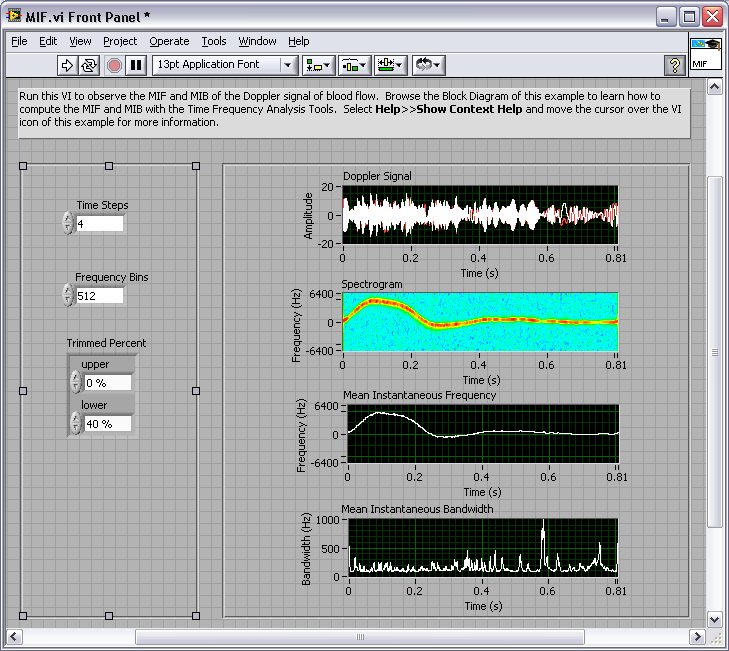Click the Frequency Bins value field
The height and width of the screenshot is (651, 729).
coord(100,296)
